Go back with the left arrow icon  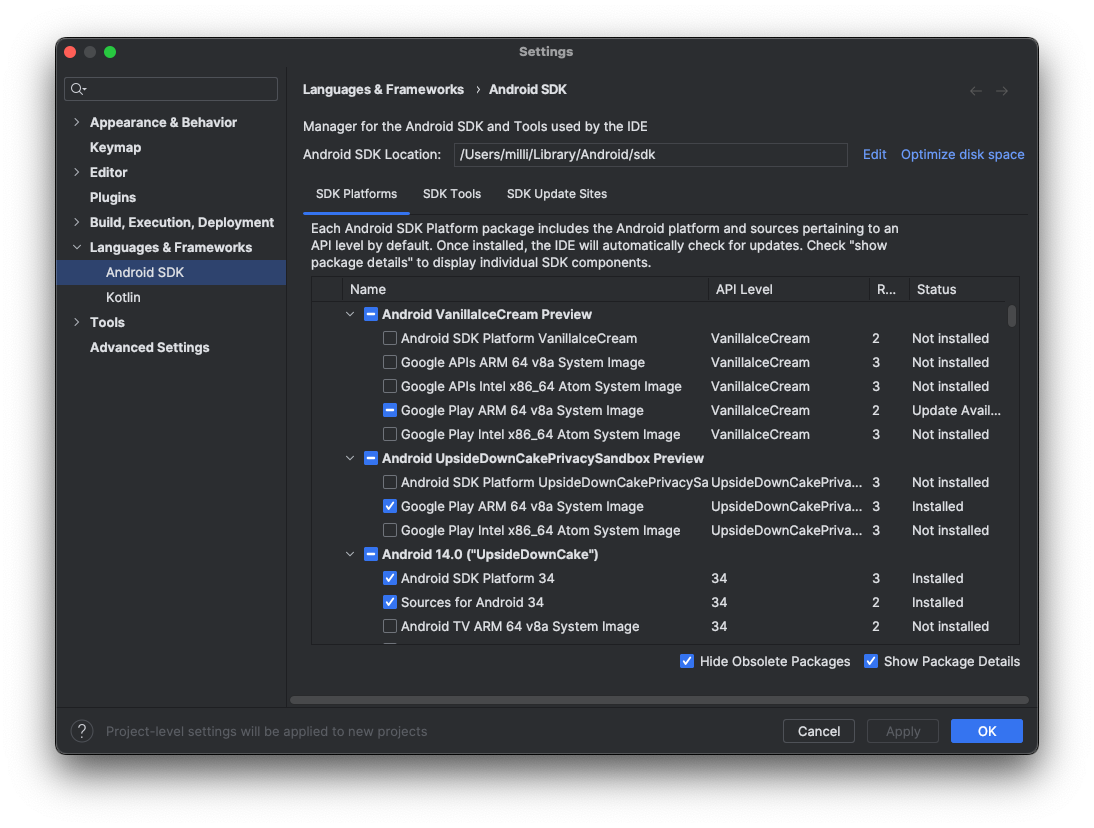[976, 91]
